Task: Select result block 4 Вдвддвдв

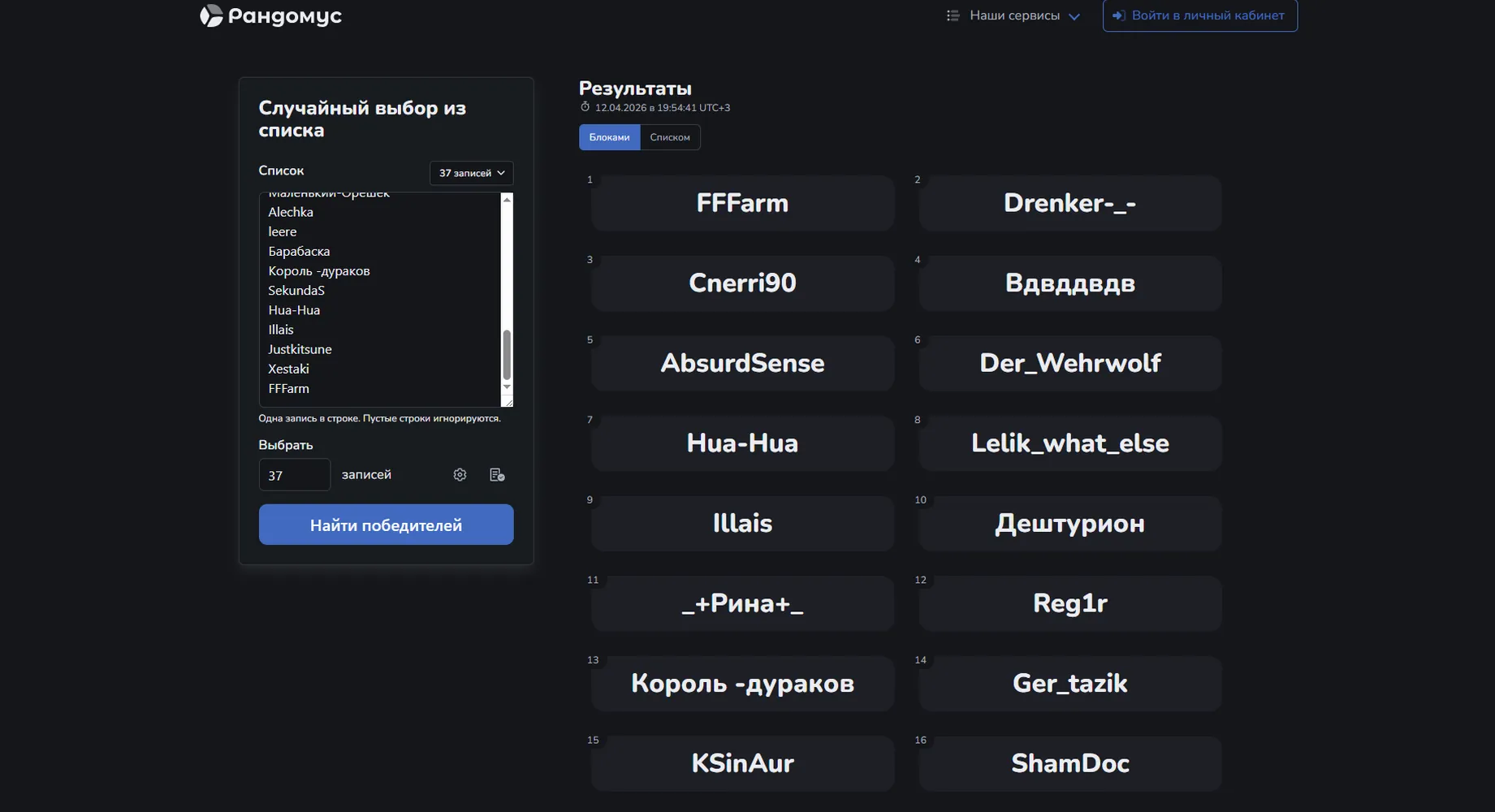Action: 1070,283
